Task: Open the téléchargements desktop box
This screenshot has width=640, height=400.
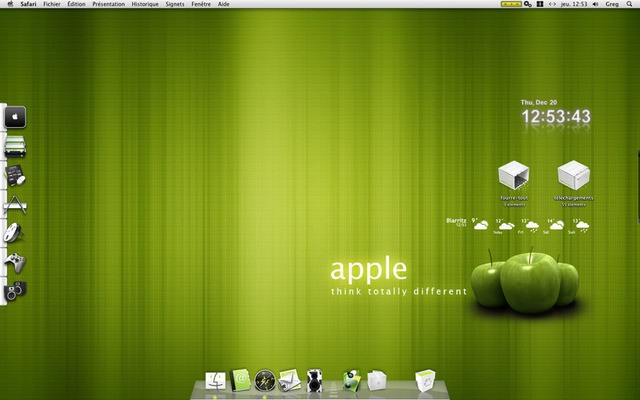Action: tap(573, 175)
